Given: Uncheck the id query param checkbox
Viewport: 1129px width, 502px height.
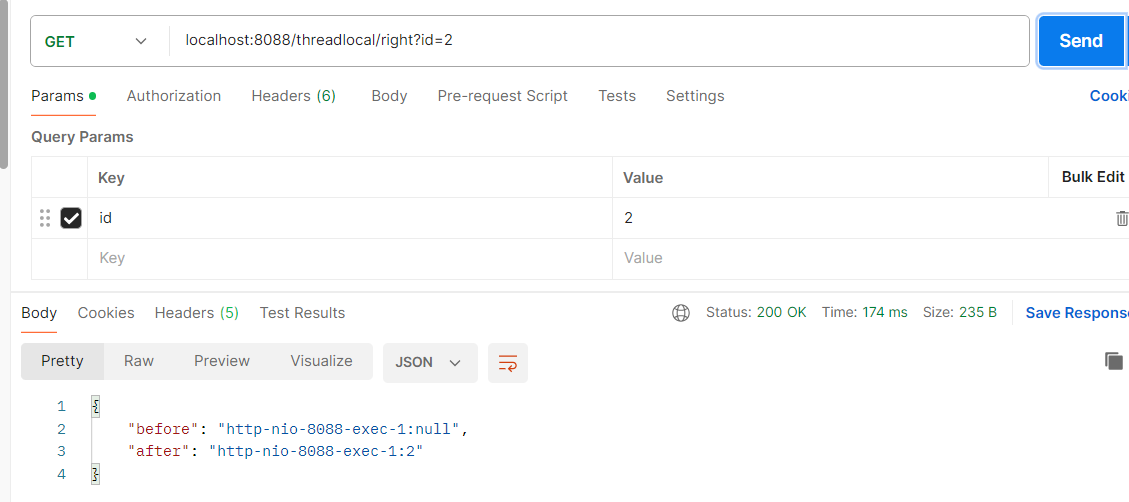Looking at the screenshot, I should 71,218.
